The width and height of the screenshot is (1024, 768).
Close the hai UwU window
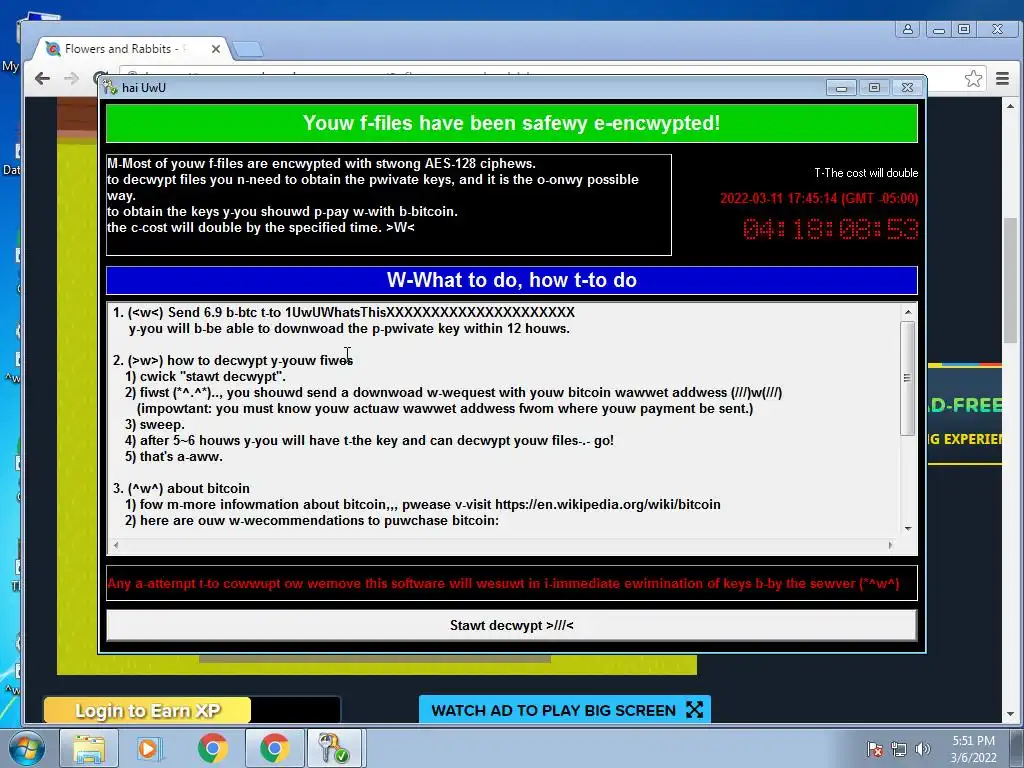click(x=907, y=88)
